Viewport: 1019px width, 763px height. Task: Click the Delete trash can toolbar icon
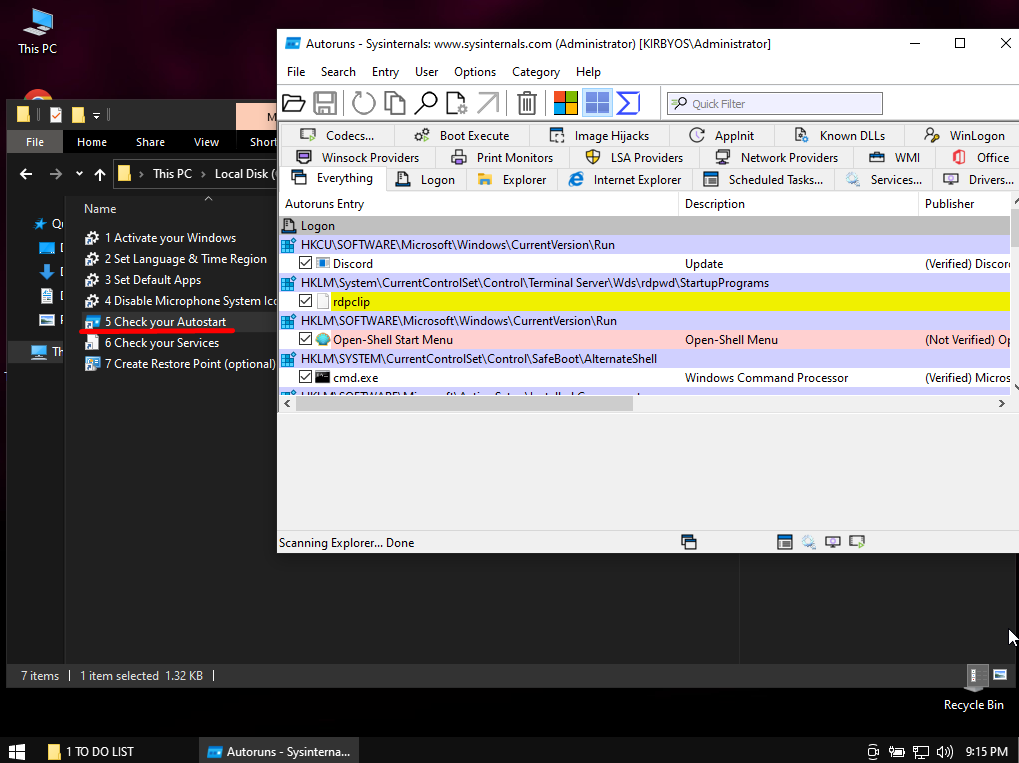coord(526,103)
